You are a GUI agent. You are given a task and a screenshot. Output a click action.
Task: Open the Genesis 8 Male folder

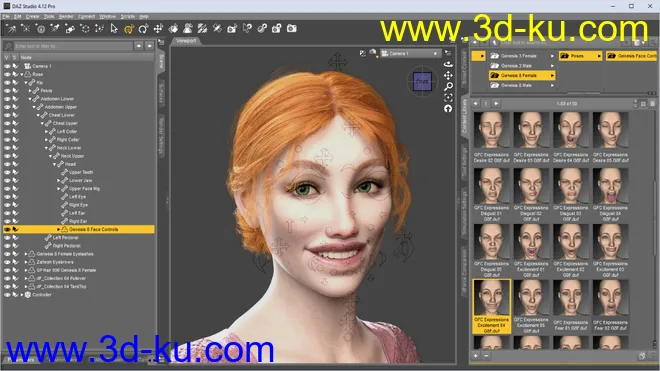(522, 85)
